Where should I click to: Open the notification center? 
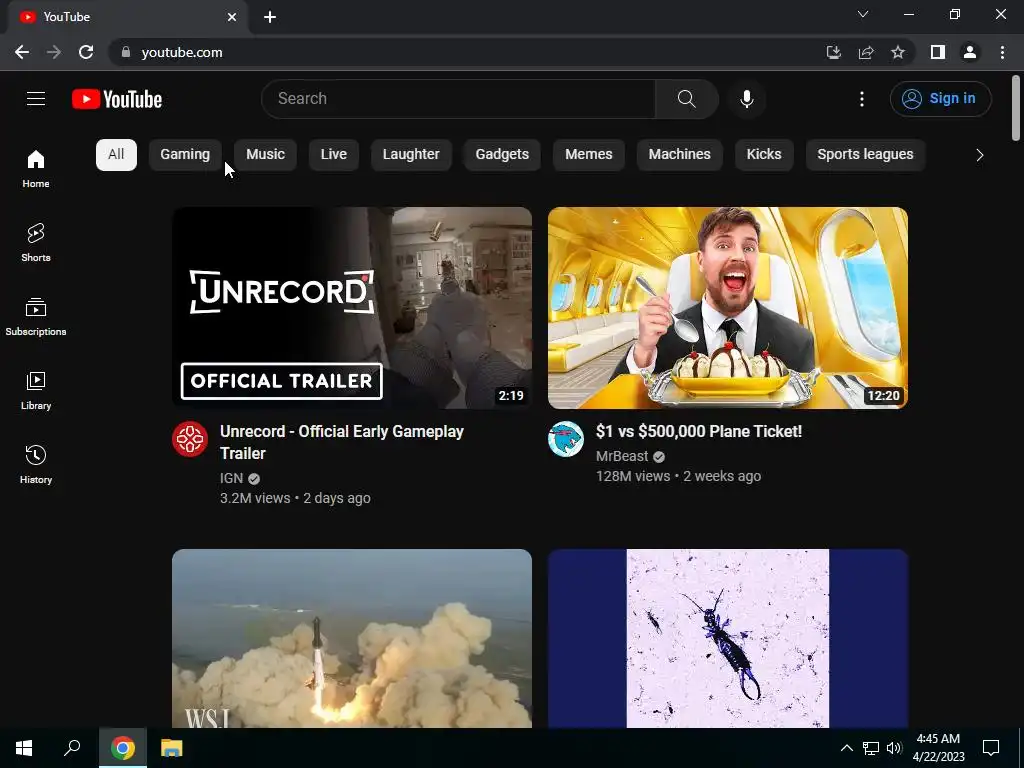991,748
